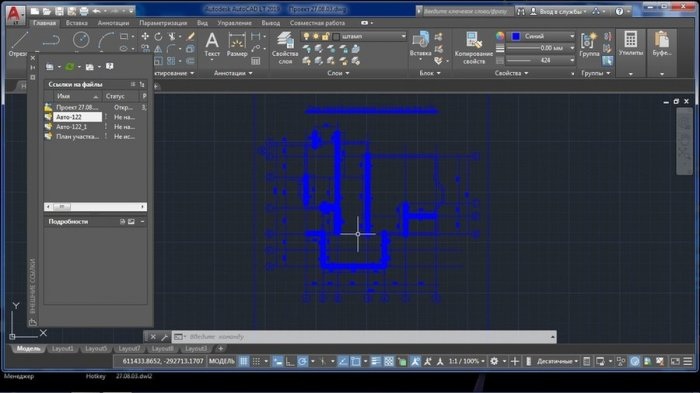Expand the Слои panel
Screen dimensions: 700x393
(x=338, y=73)
